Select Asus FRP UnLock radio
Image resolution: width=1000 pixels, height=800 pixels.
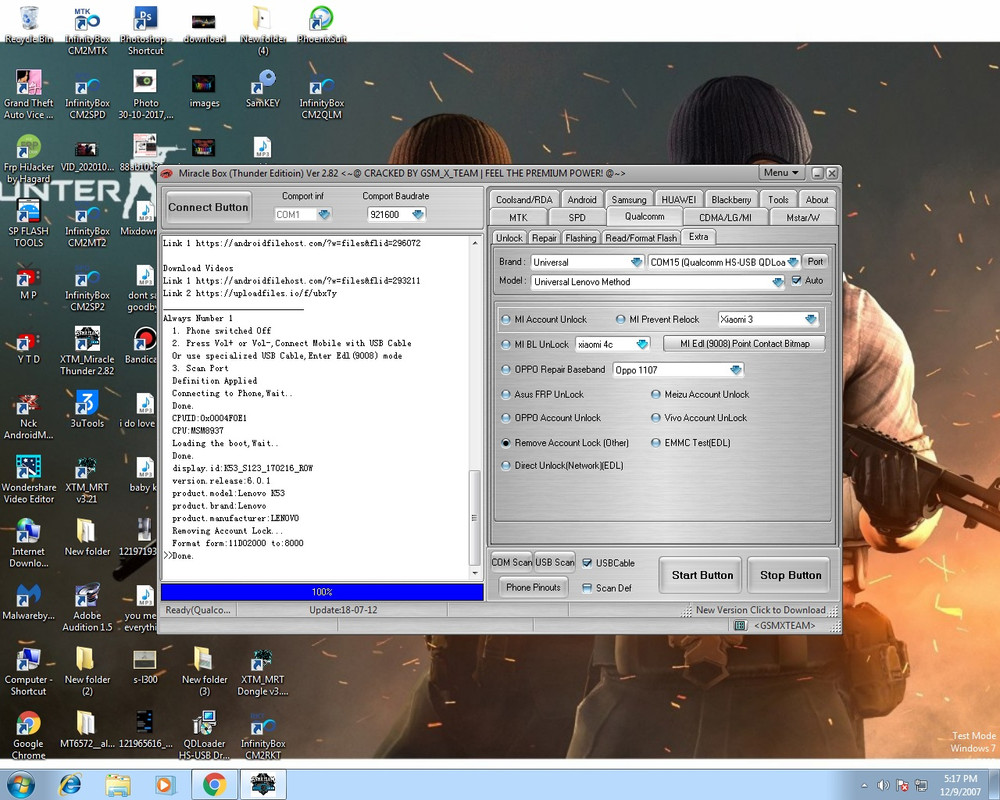506,394
